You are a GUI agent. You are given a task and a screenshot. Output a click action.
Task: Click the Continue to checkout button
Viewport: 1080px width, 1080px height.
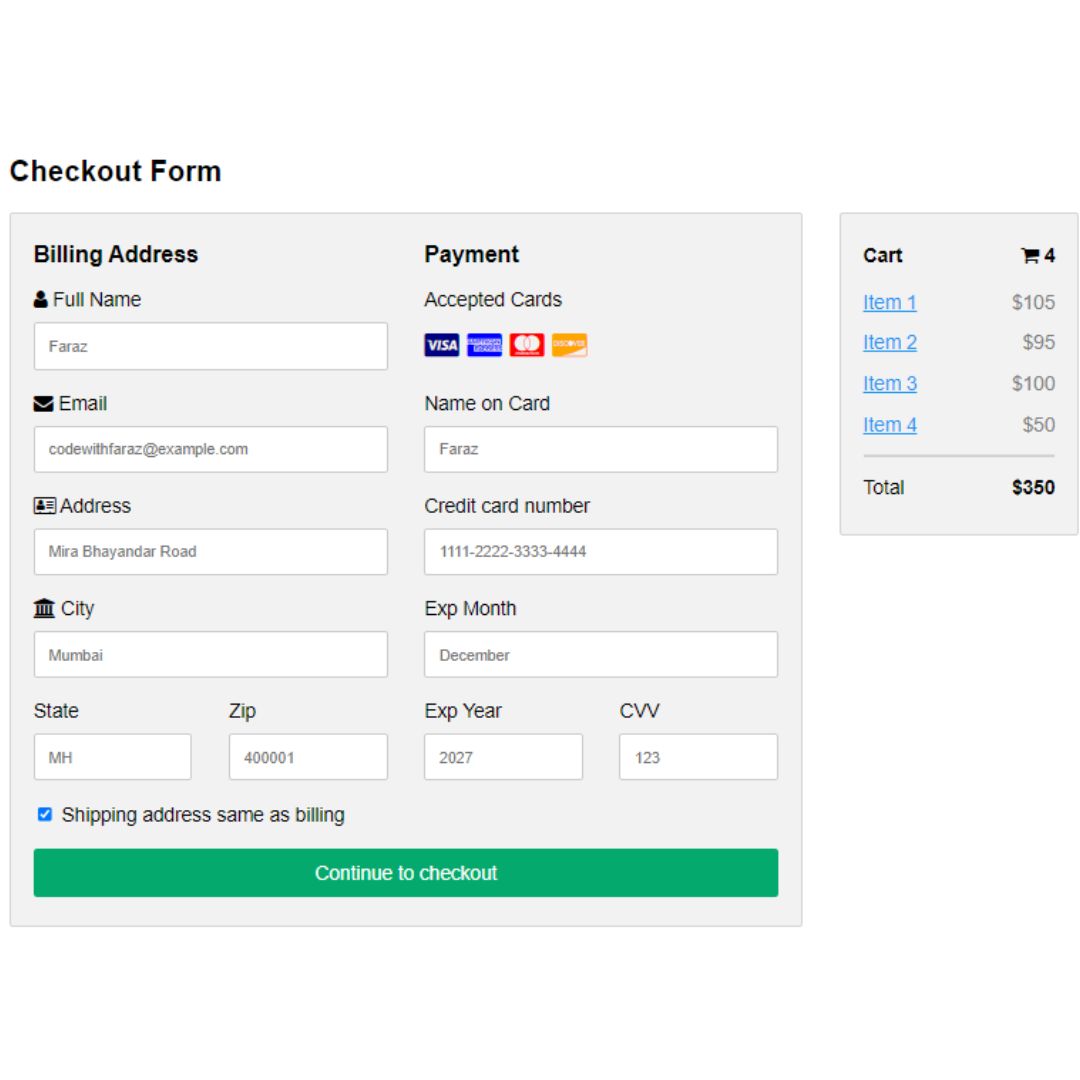click(x=406, y=873)
